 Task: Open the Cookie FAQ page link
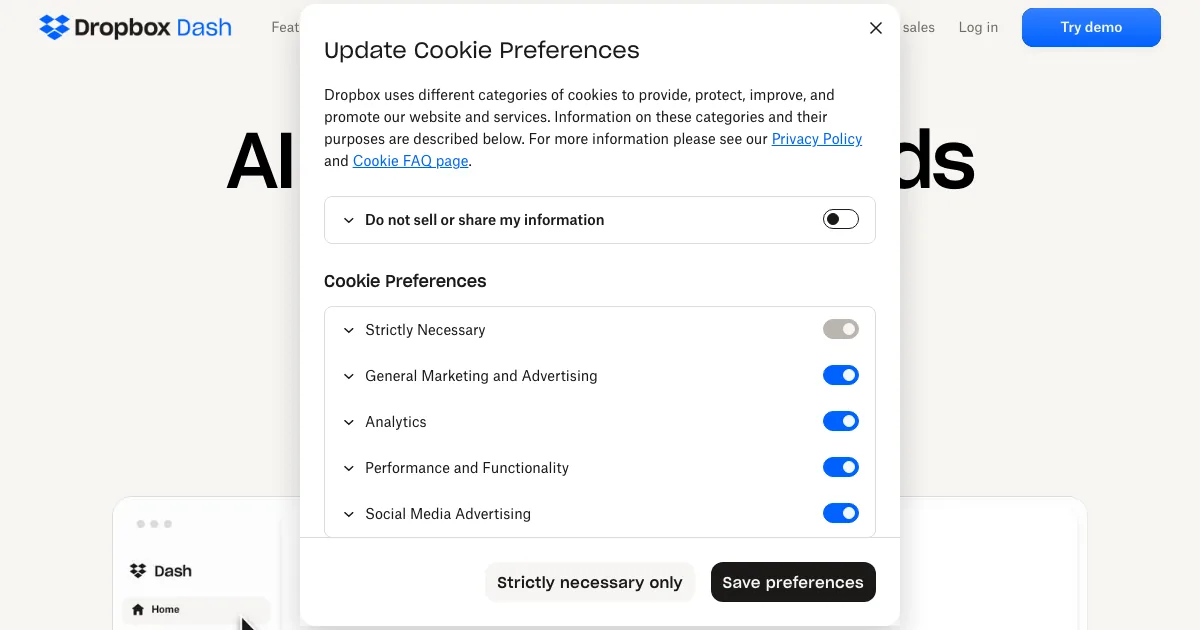410,161
